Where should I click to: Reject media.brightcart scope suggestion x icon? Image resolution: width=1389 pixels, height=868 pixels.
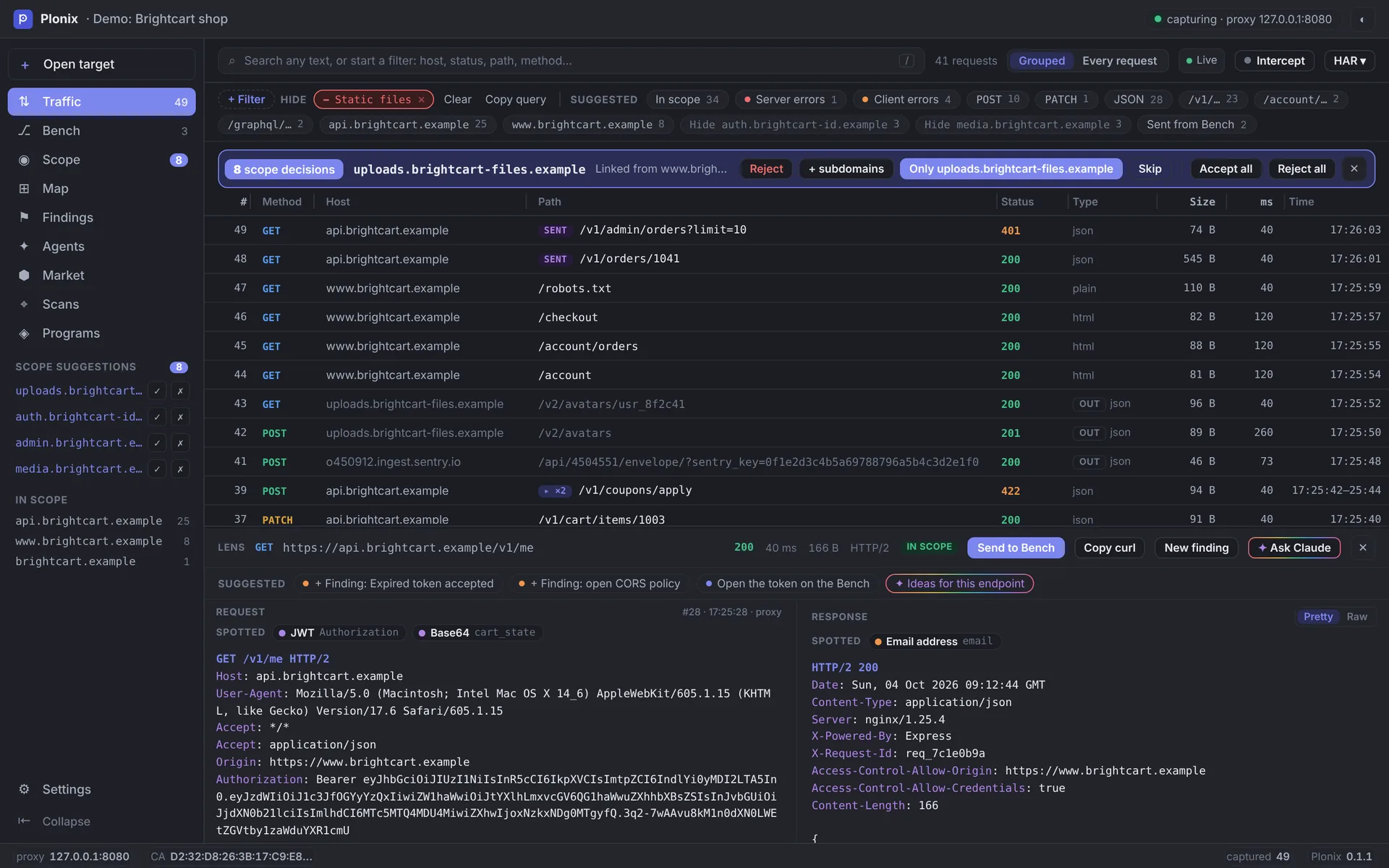point(180,469)
